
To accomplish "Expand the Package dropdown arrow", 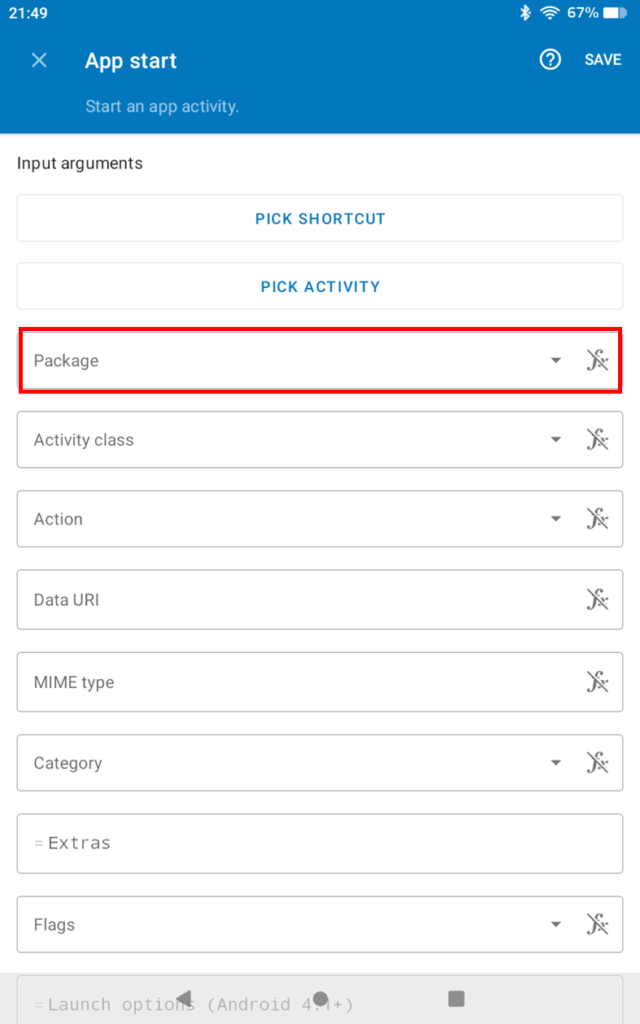I will [x=556, y=361].
